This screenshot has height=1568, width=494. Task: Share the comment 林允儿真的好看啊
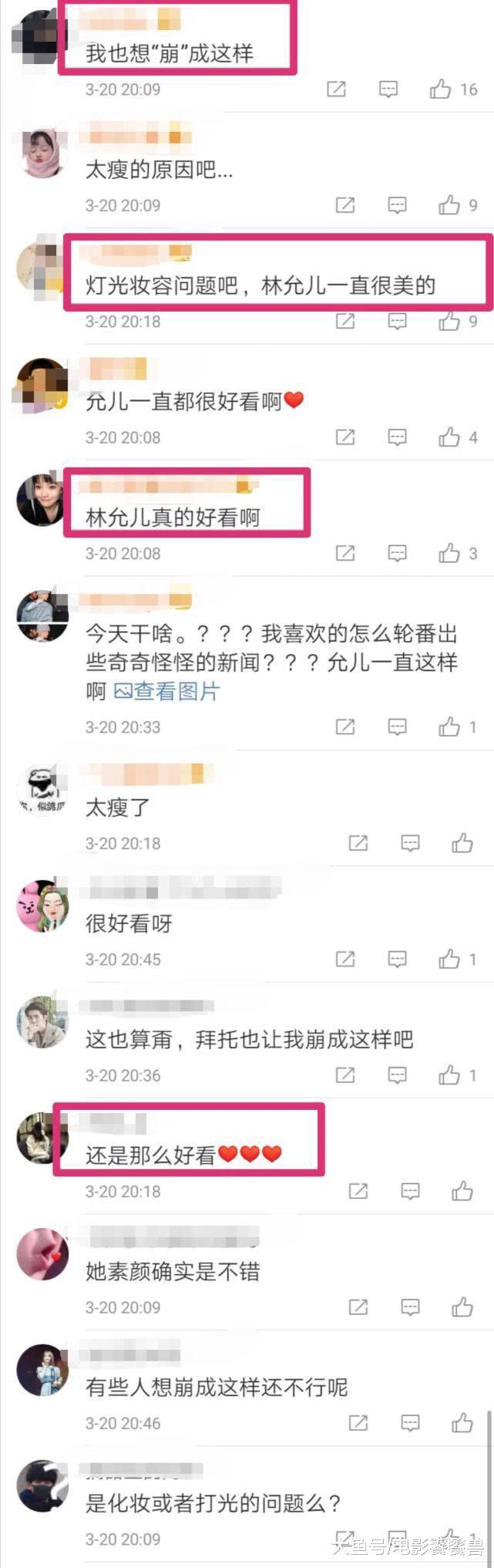pyautogui.click(x=345, y=553)
